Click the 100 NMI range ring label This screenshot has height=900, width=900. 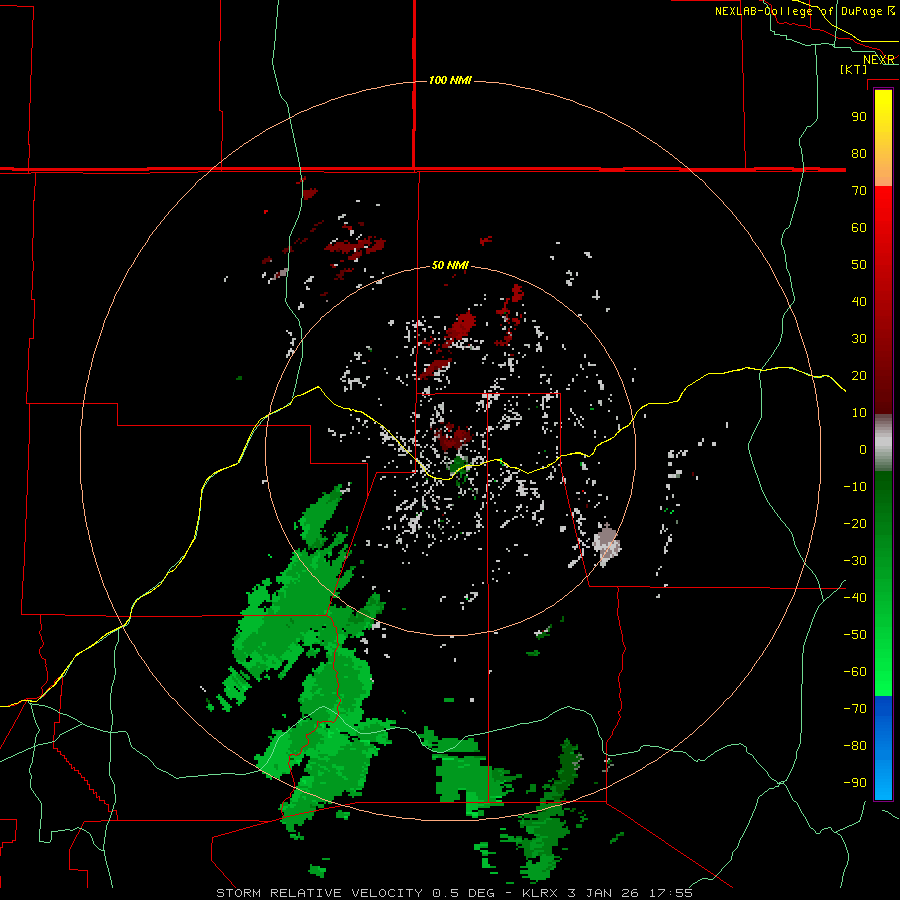pyautogui.click(x=450, y=80)
